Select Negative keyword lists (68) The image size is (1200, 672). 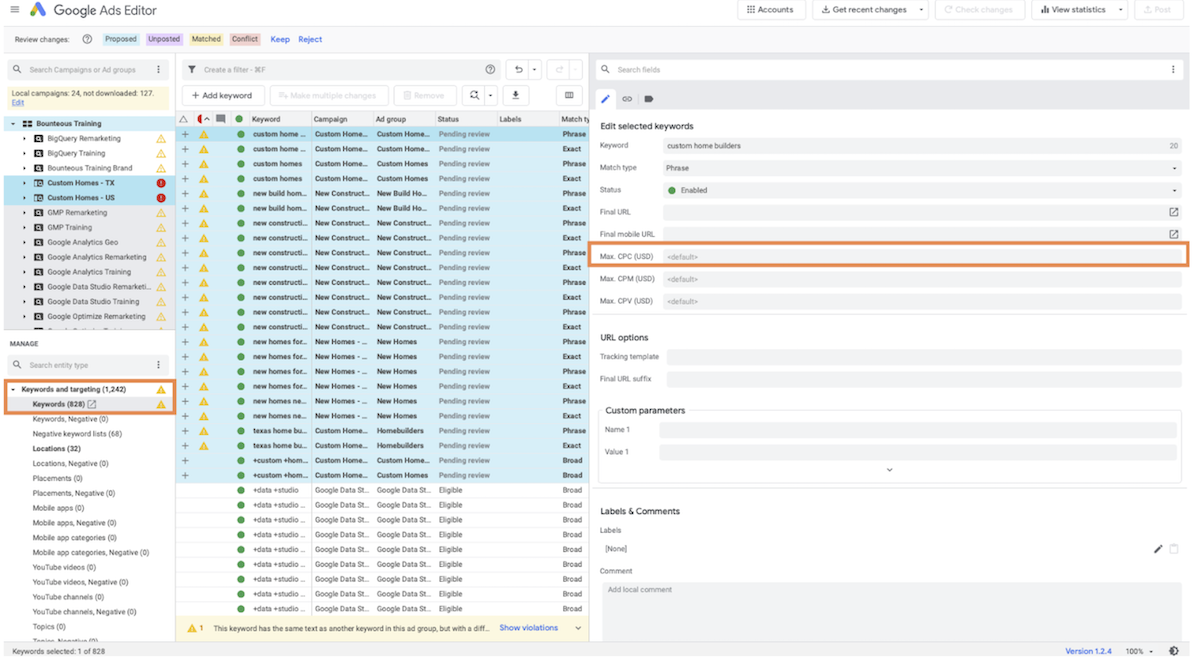click(x=77, y=434)
